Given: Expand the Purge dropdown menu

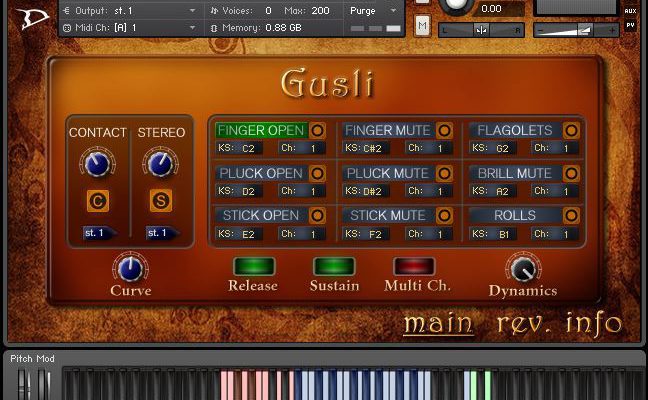Looking at the screenshot, I should click(374, 10).
